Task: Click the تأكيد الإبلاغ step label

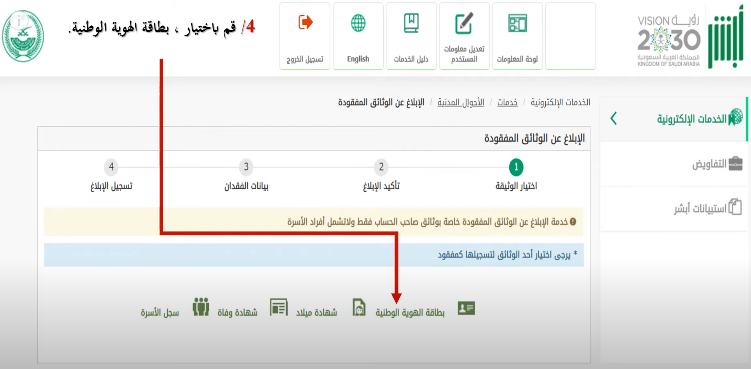Action: pos(381,186)
